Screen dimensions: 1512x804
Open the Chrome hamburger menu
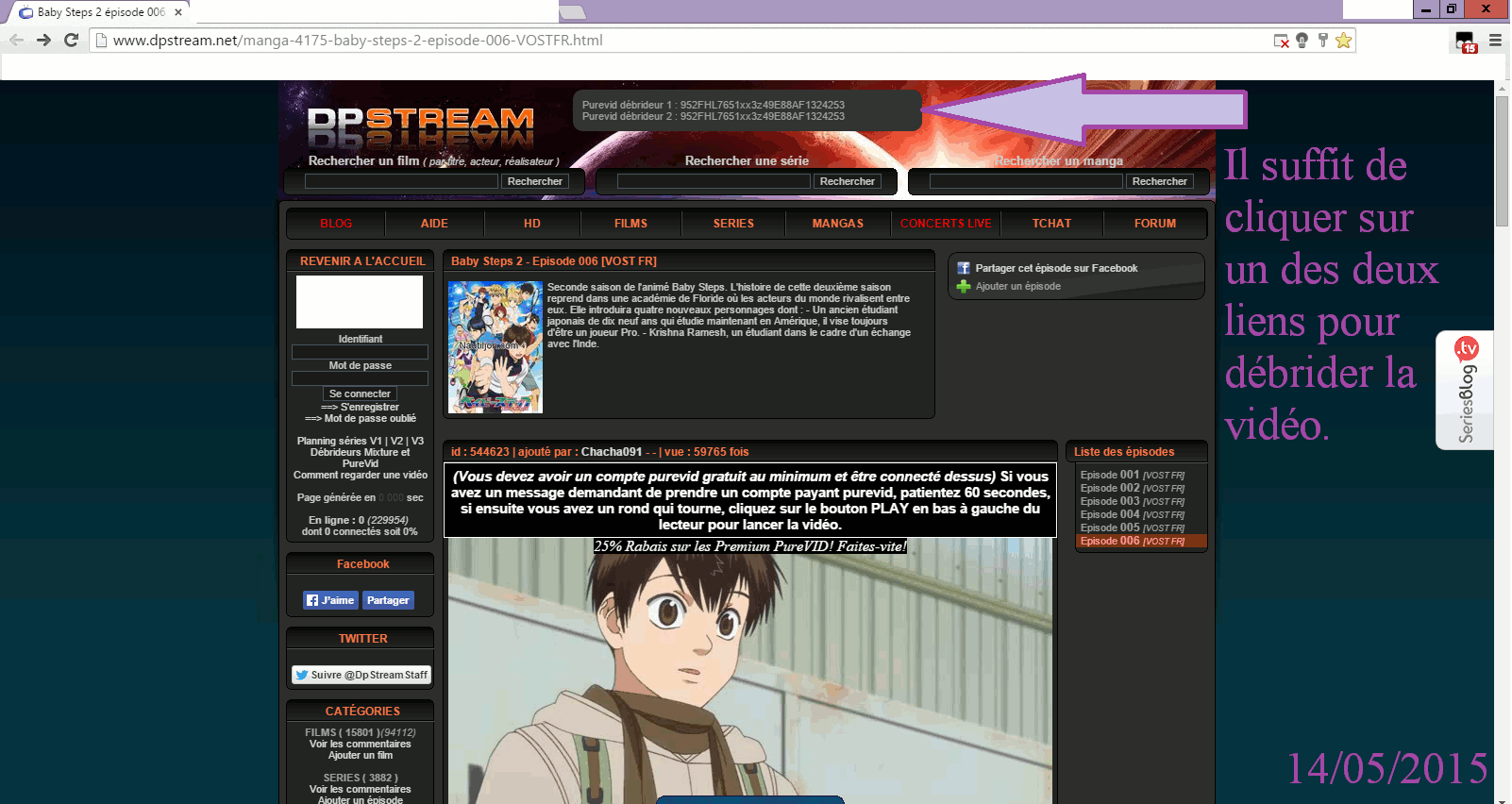(x=1495, y=41)
